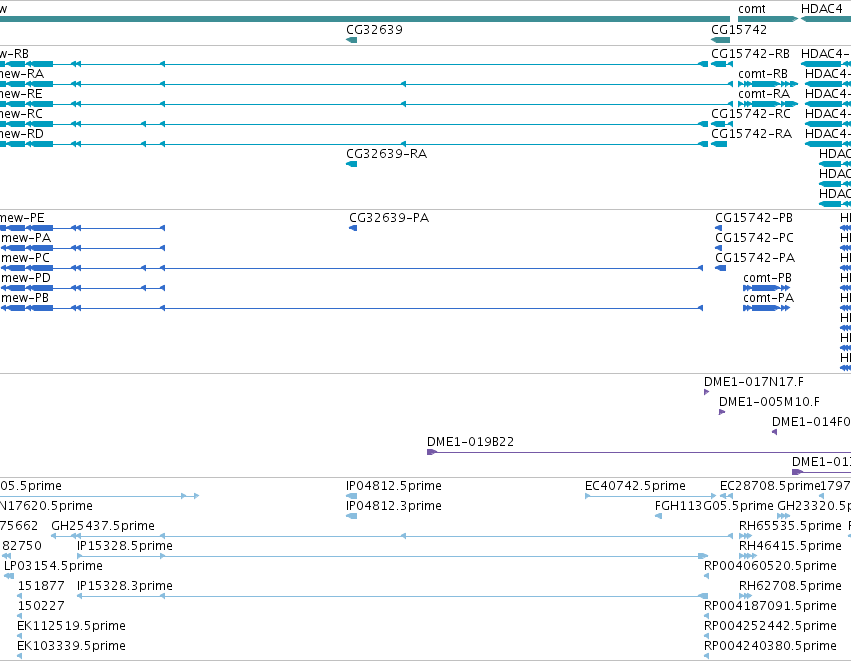Viewport: 851px width, 661px height.
Task: Click the EC40742.5prime EST label
Action: click(636, 486)
